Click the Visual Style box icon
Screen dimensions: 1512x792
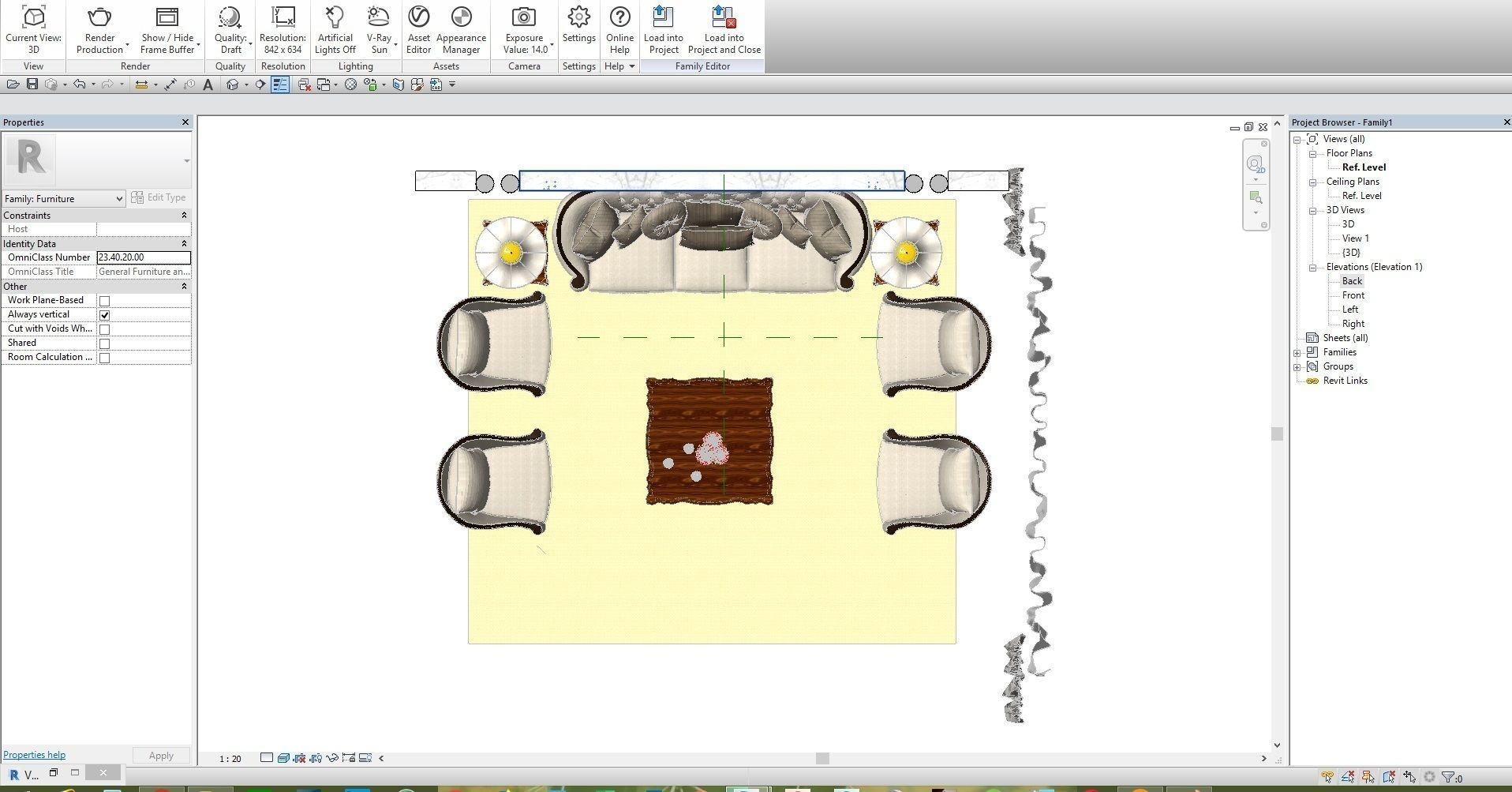pyautogui.click(x=283, y=758)
